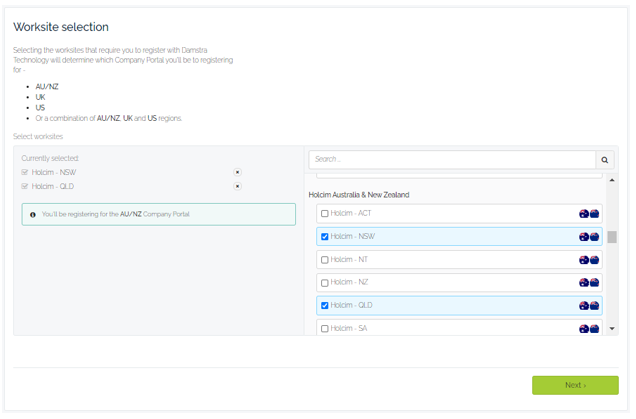Untick the Holcim - NSW checkbox in list

tap(324, 236)
